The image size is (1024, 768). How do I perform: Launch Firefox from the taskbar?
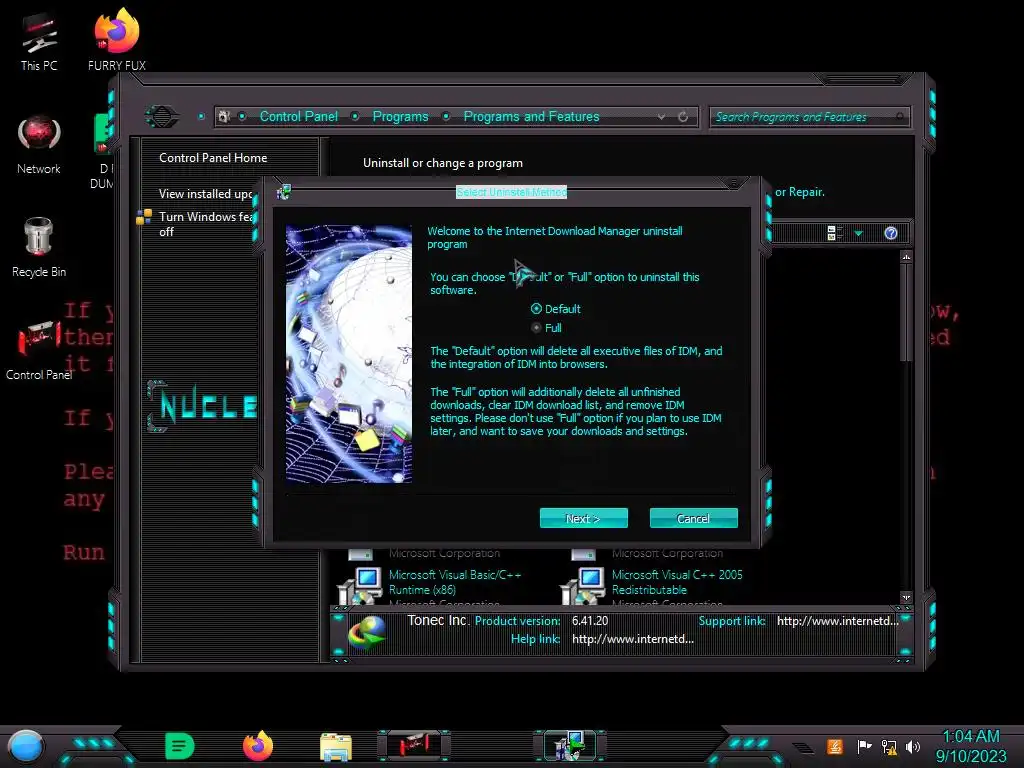(x=258, y=746)
